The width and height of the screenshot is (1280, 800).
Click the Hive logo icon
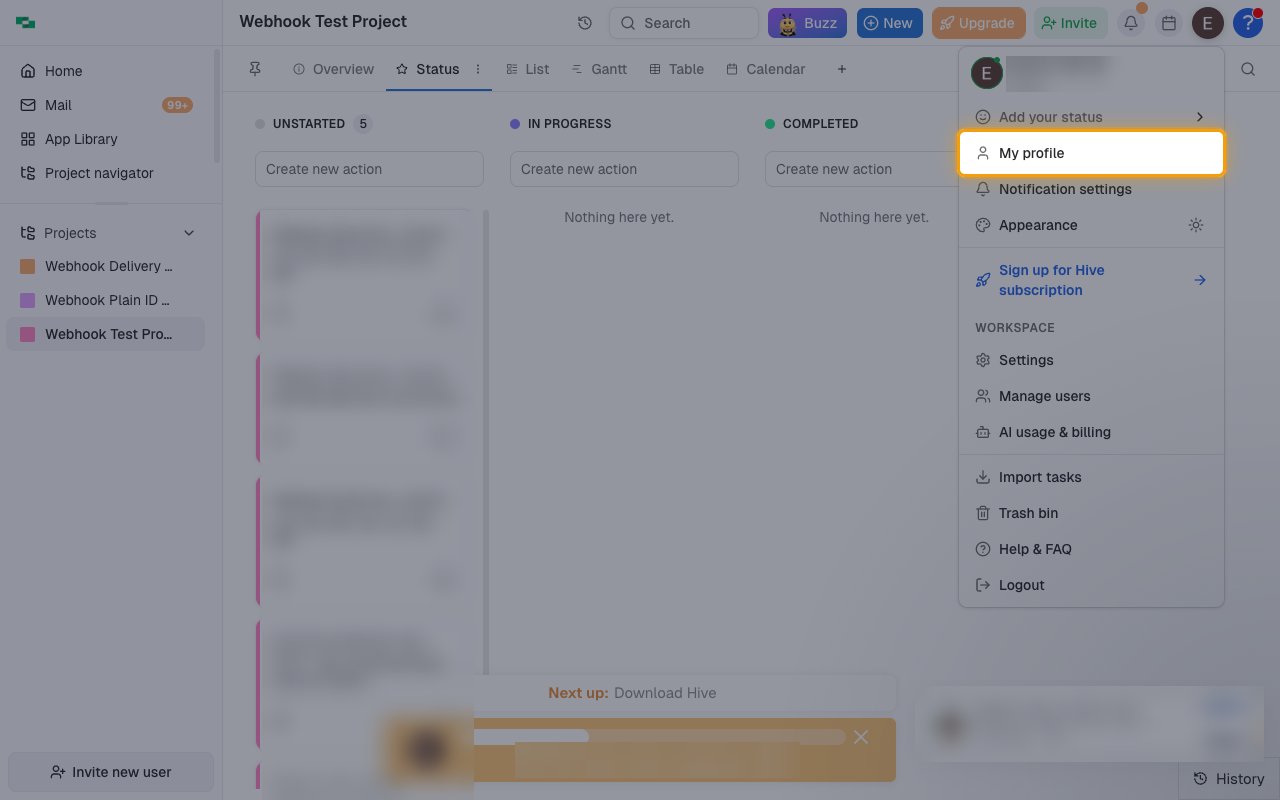click(x=26, y=22)
